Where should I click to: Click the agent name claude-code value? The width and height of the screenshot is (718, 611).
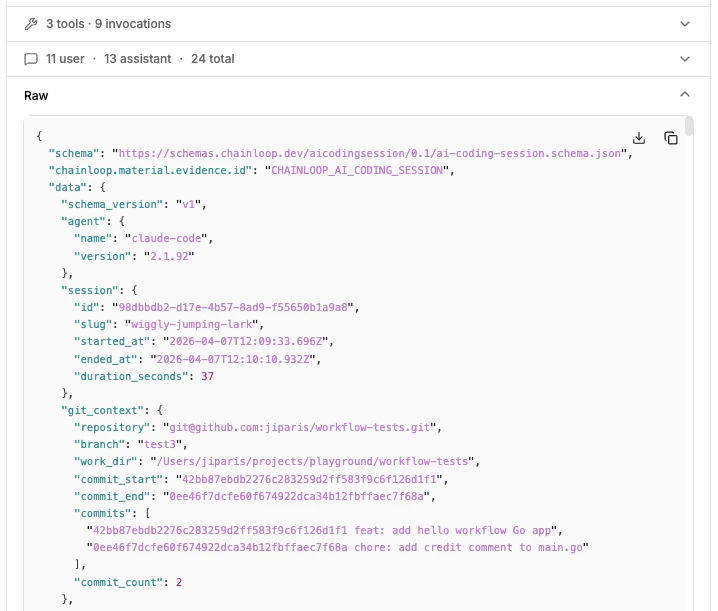[166, 239]
